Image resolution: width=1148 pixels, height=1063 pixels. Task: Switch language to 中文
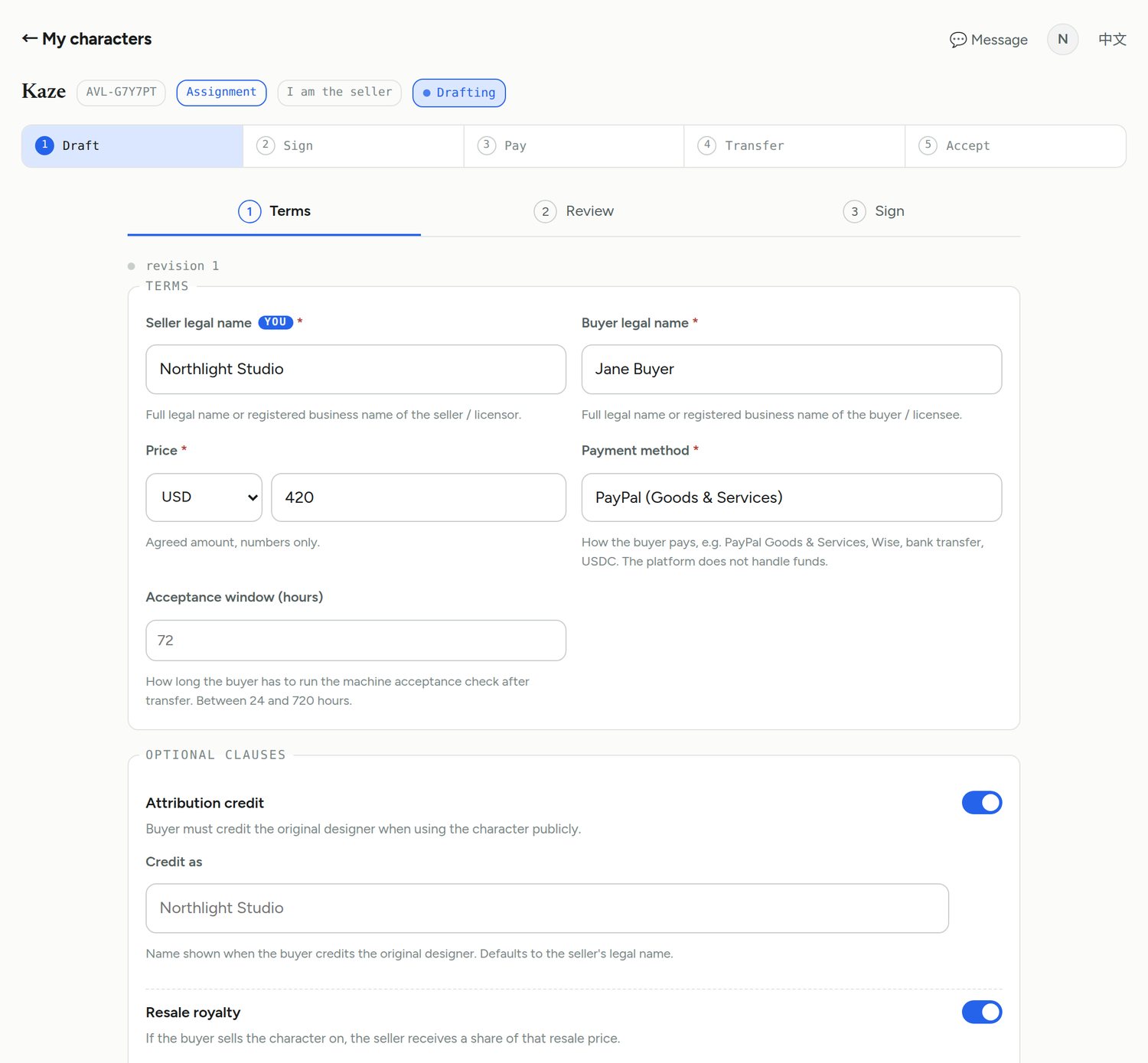[x=1112, y=39]
